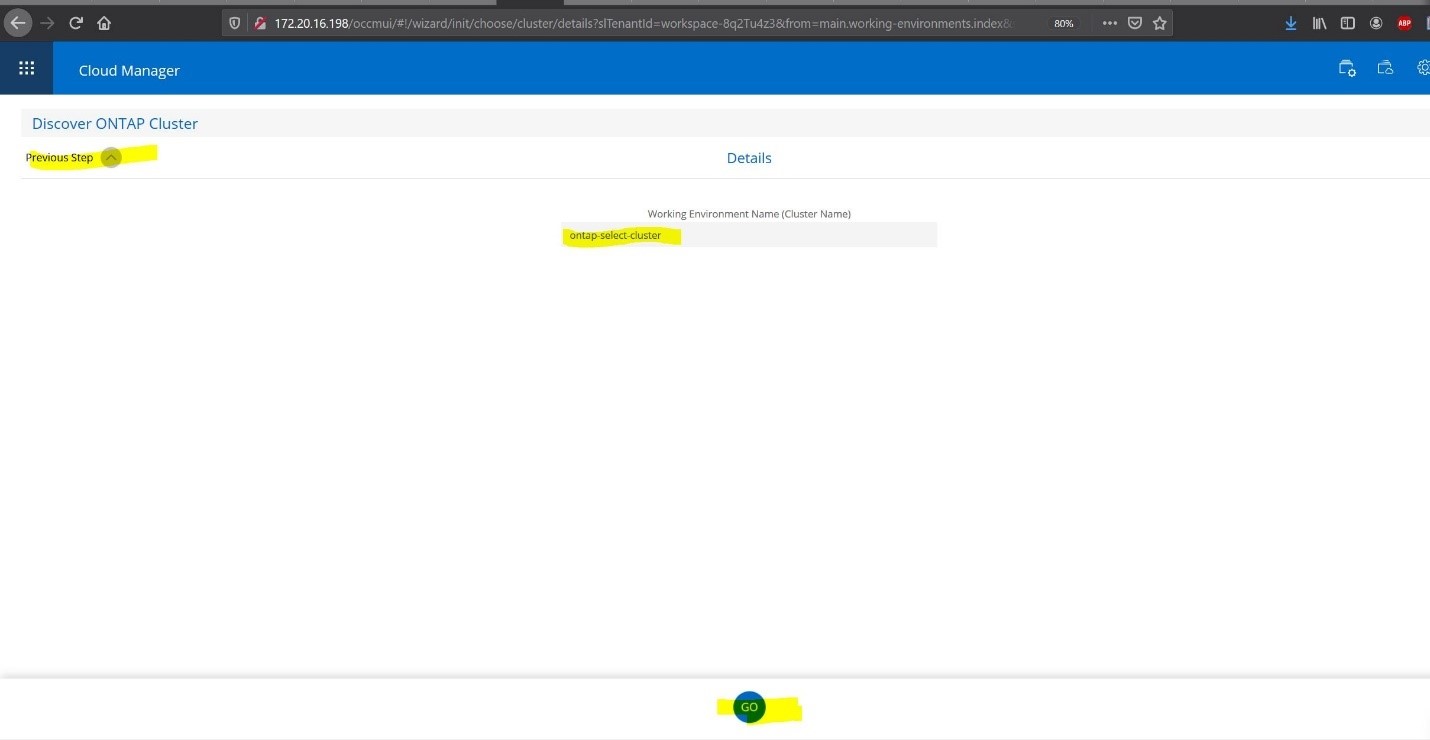1430x740 pixels.
Task: Open the Firefox downloads arrow
Action: 1291,22
